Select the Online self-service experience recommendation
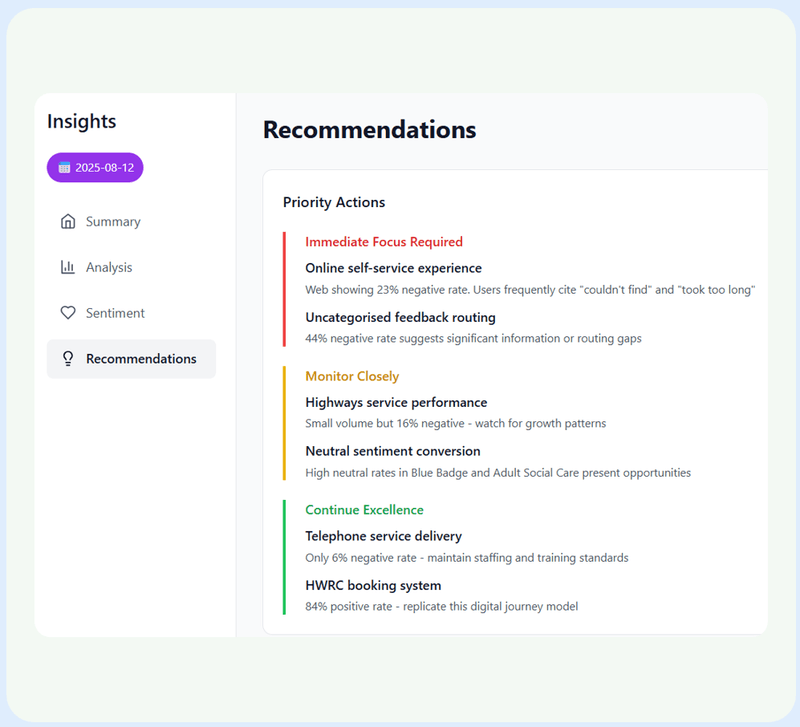800x727 pixels. [x=394, y=268]
